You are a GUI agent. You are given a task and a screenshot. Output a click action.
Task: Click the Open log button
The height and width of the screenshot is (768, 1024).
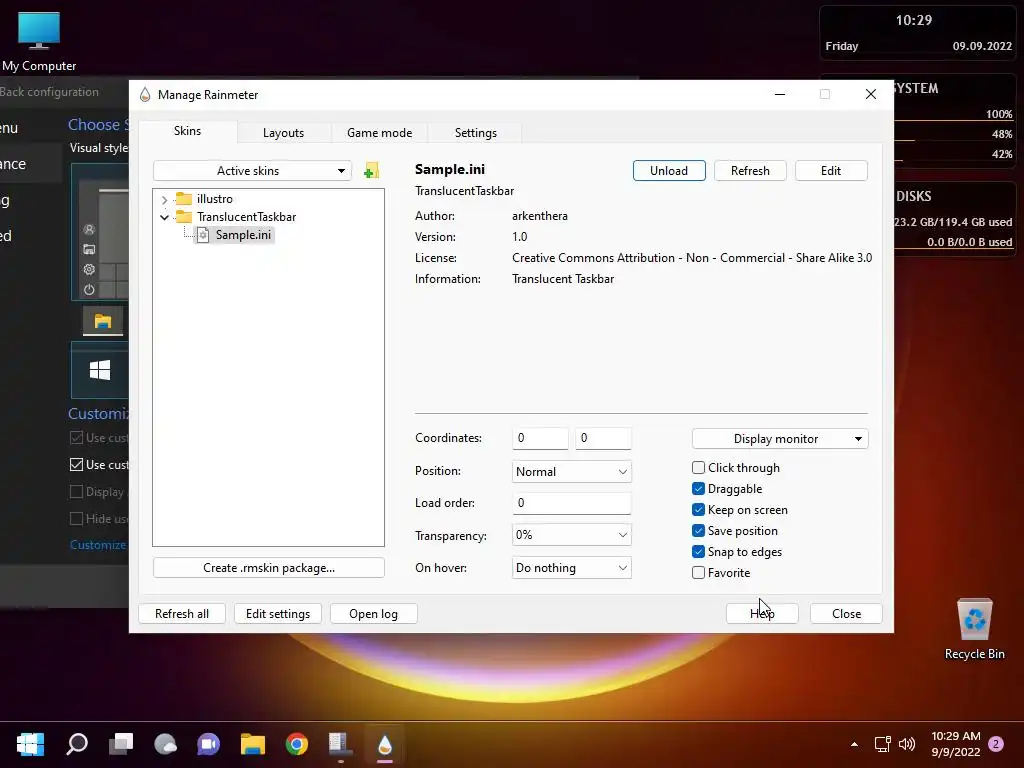coord(373,614)
